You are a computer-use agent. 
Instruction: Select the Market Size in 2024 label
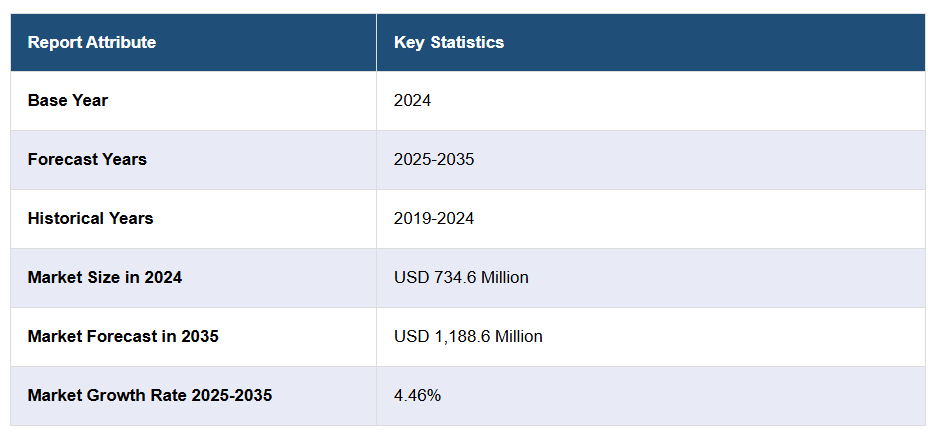[105, 277]
